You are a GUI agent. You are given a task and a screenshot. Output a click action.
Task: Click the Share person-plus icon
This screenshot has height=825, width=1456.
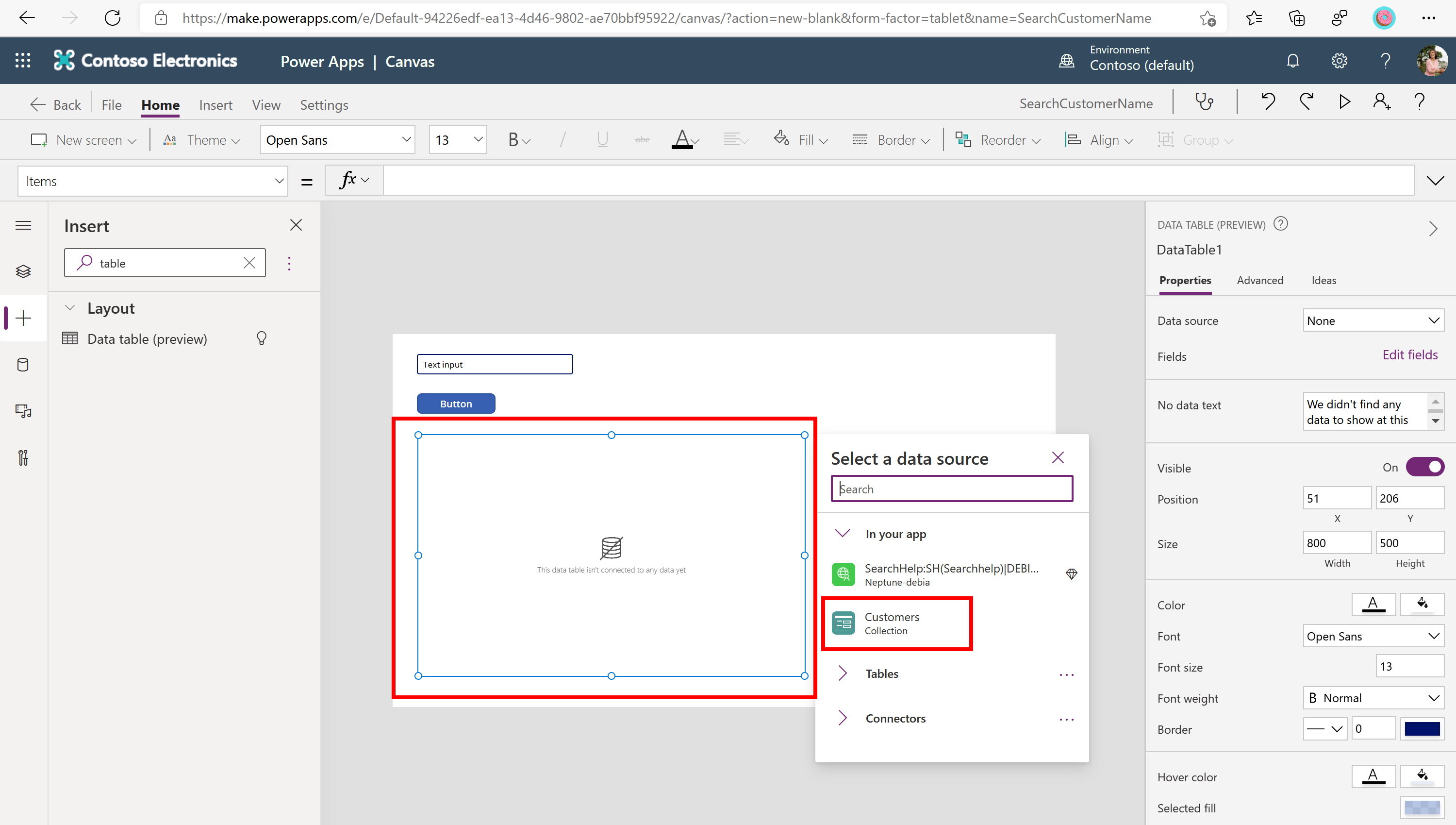click(x=1382, y=102)
